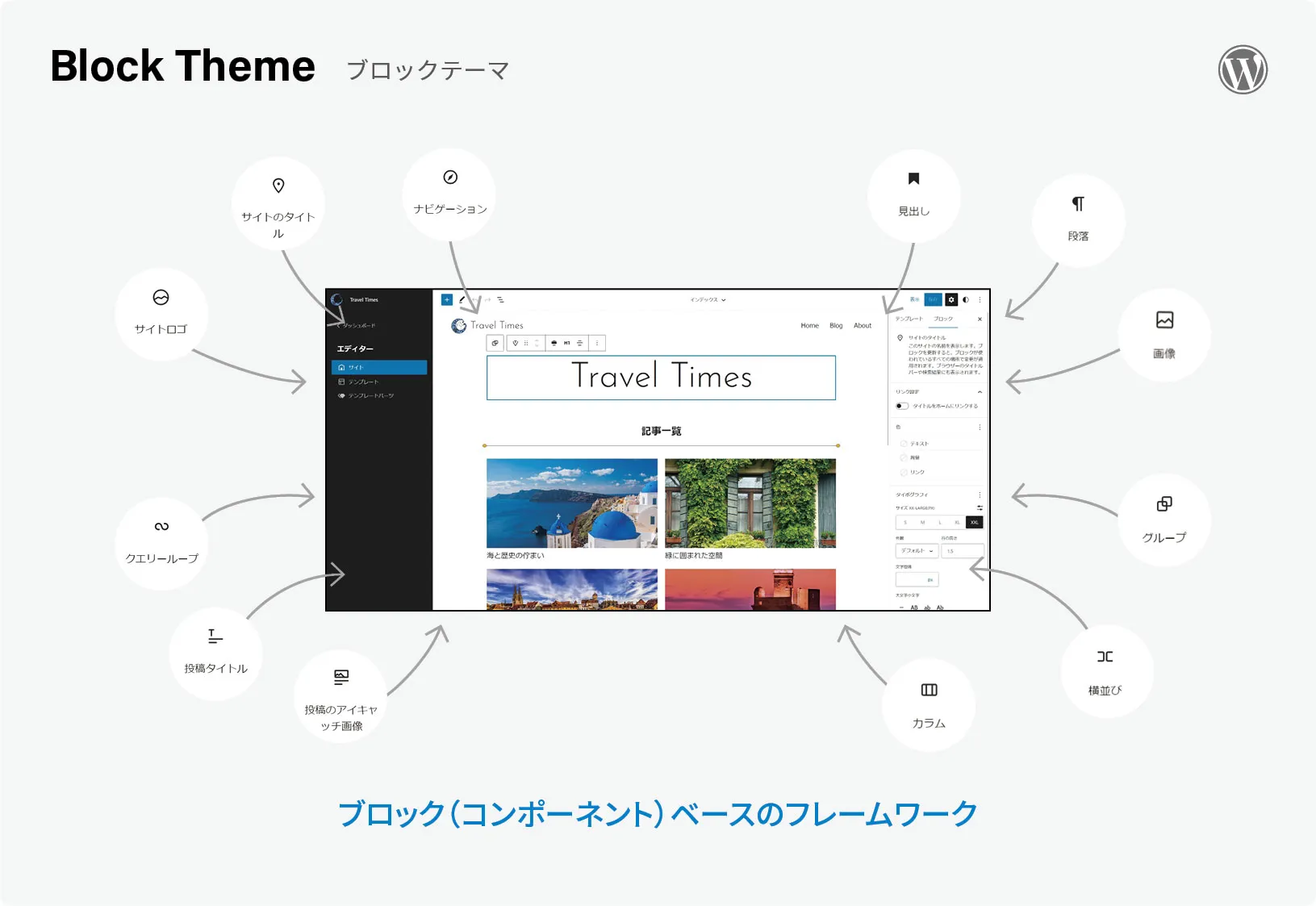Viewport: 1316px width, 906px height.
Task: Toggle the link title to home switch
Action: [x=902, y=406]
